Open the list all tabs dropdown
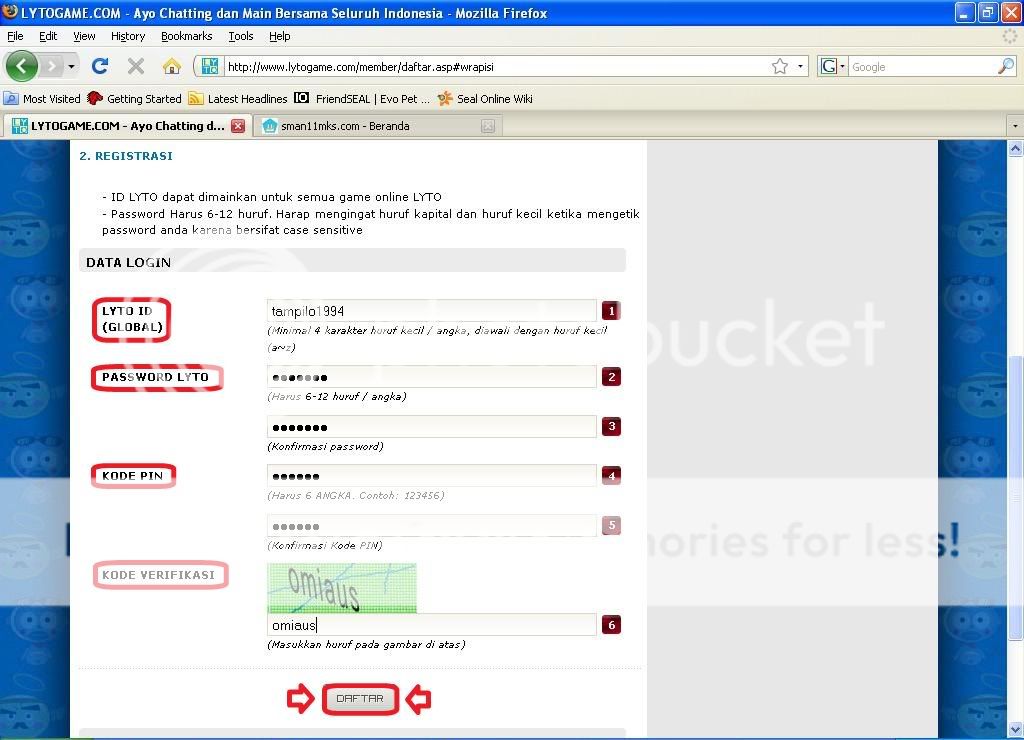This screenshot has height=740, width=1024. tap(1015, 126)
